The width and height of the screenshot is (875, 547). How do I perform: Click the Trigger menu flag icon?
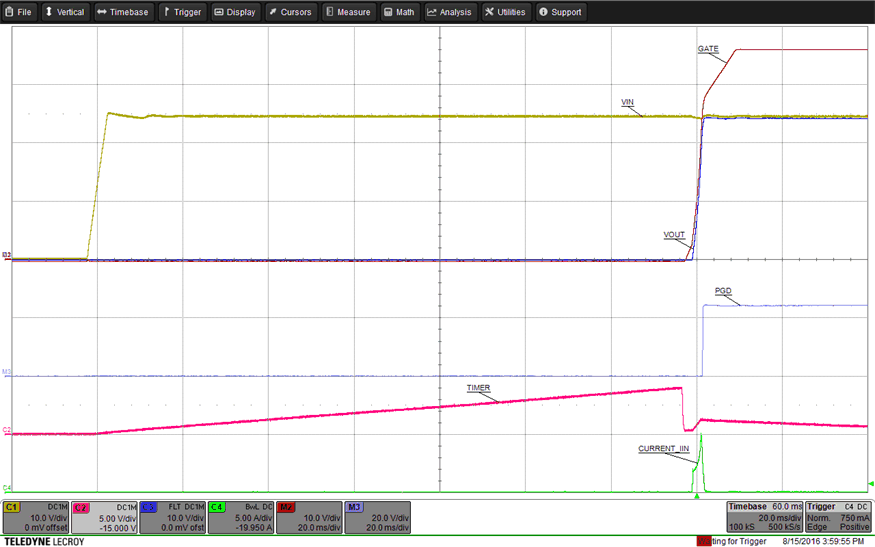[x=166, y=12]
